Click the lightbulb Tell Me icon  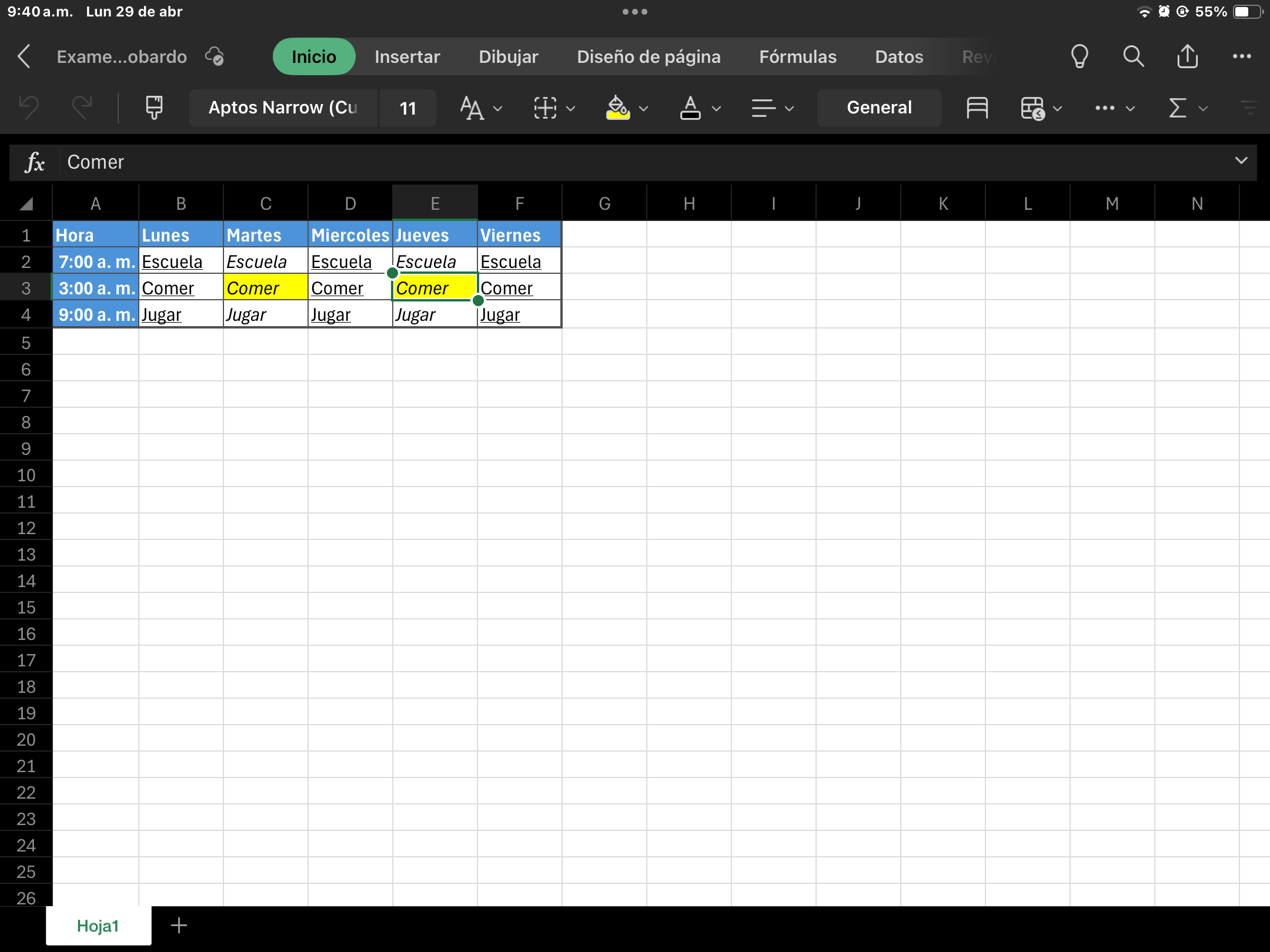point(1079,57)
